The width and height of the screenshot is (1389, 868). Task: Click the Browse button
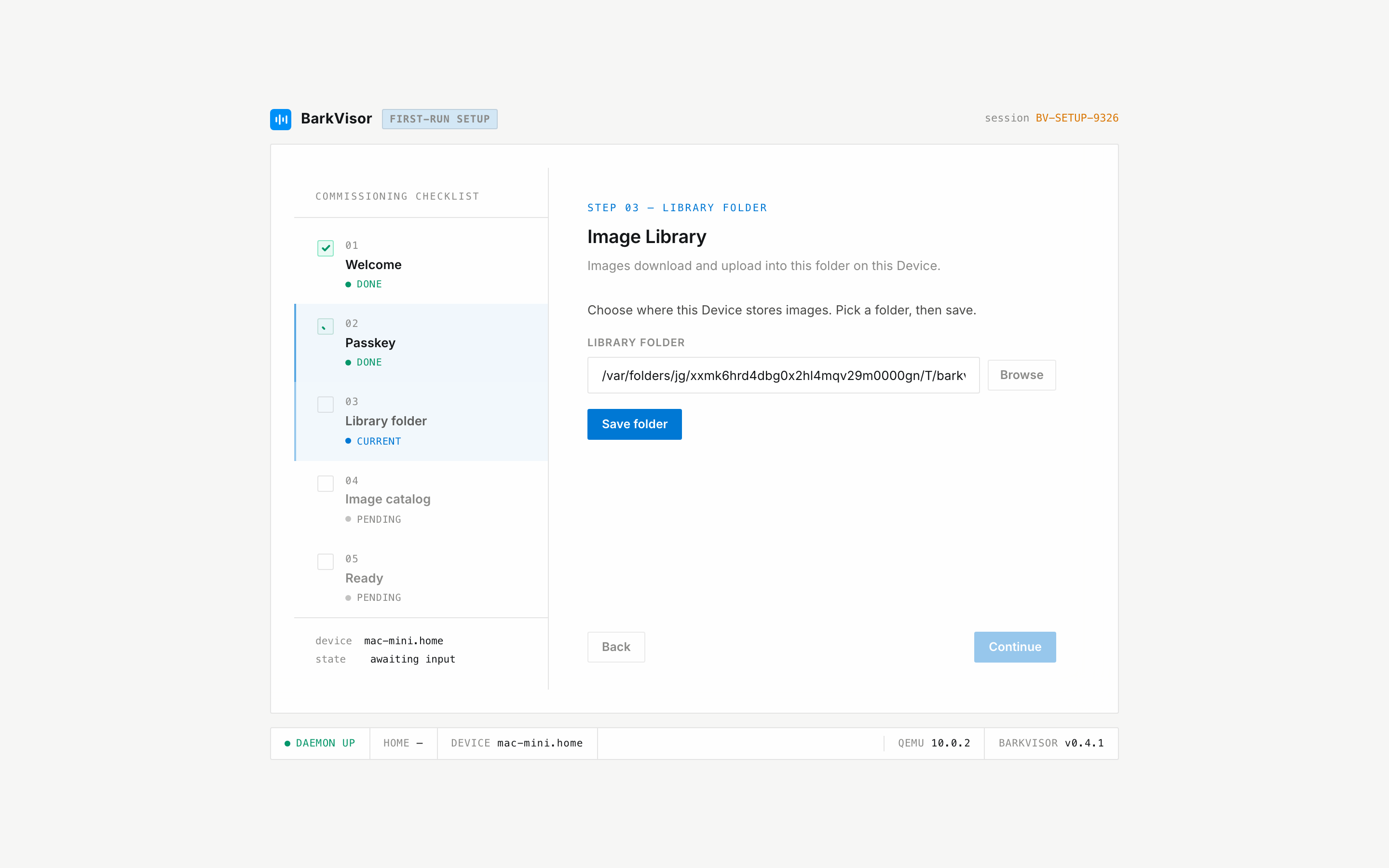tap(1021, 376)
